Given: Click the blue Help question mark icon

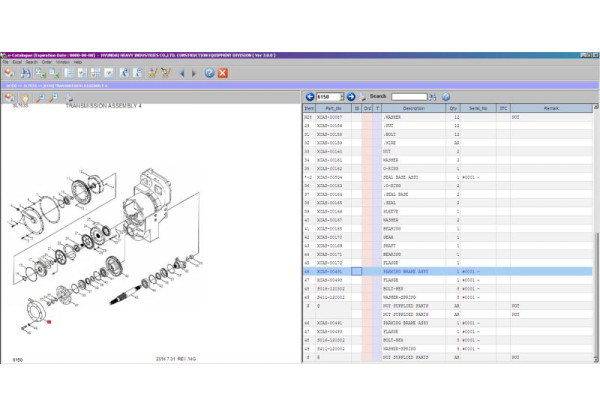Looking at the screenshot, I should coord(209,73).
